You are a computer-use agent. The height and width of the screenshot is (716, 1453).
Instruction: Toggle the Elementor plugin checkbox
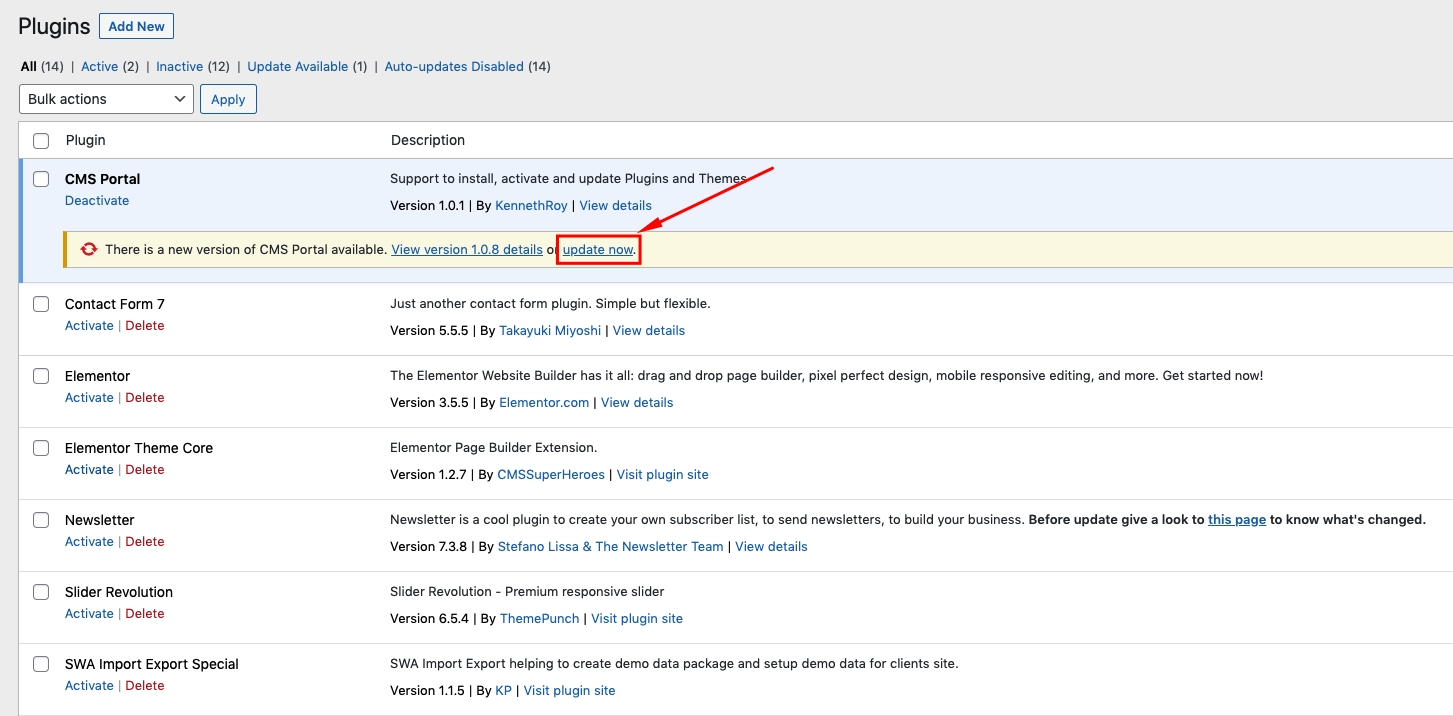click(41, 376)
